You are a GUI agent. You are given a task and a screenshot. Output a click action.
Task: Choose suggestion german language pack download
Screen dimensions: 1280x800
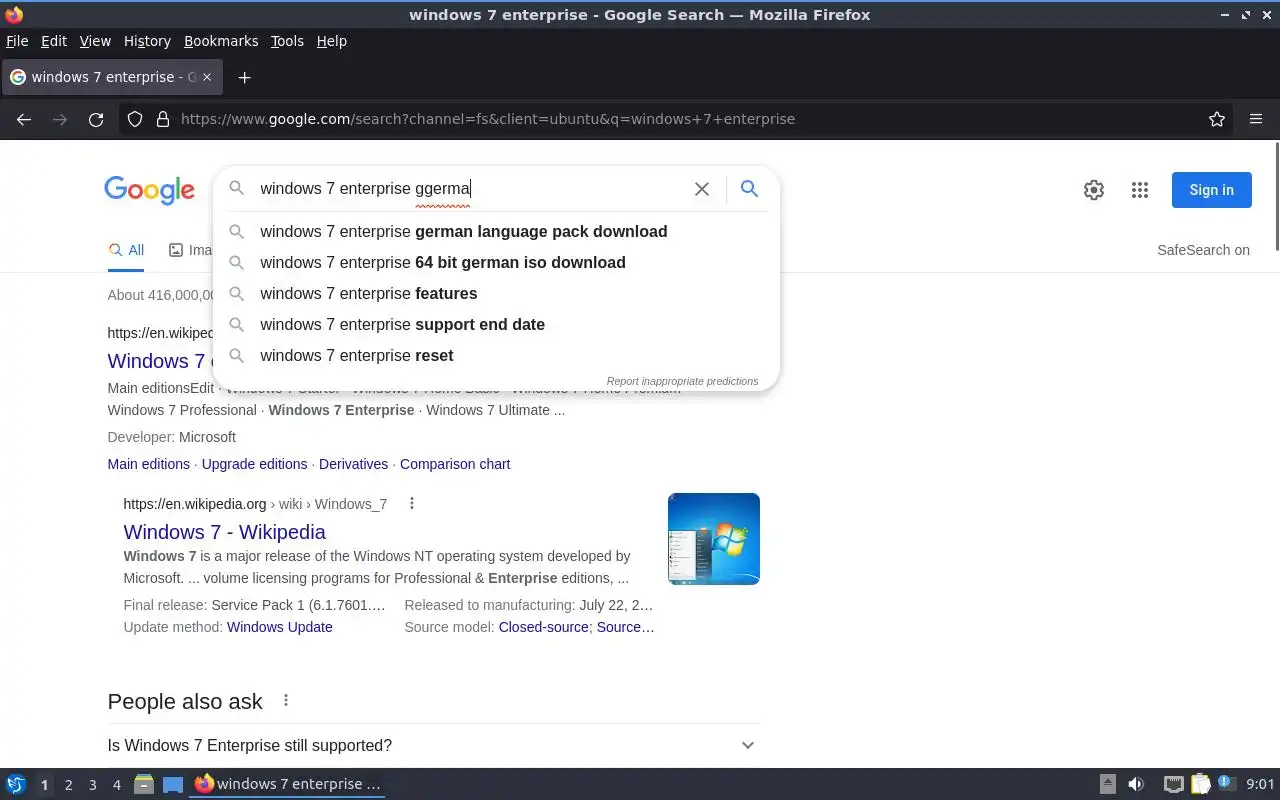[497, 231]
